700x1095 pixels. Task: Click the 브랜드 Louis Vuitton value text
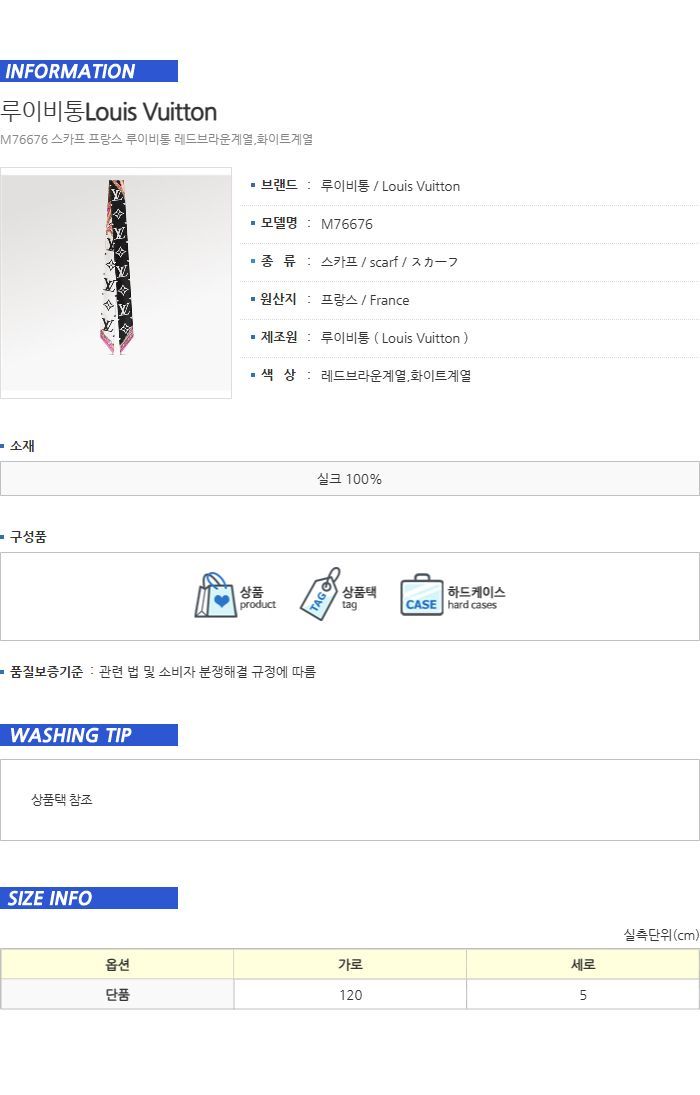pyautogui.click(x=390, y=186)
